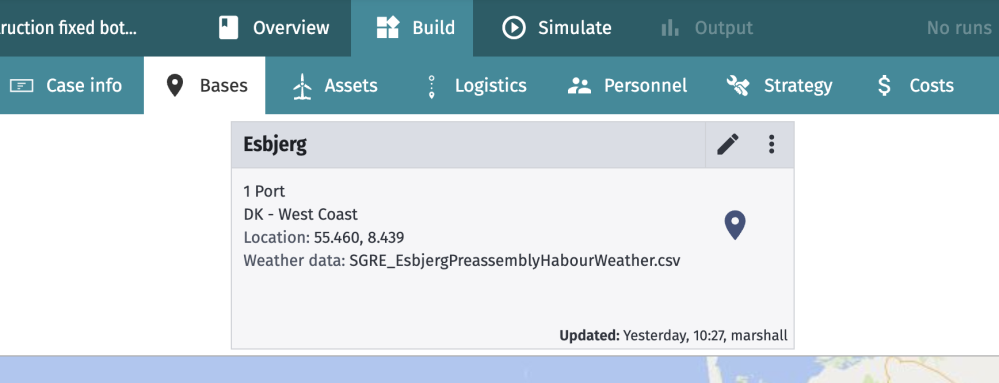Screen dimensions: 999x383
Task: Click the Logistics route icon
Action: [432, 86]
